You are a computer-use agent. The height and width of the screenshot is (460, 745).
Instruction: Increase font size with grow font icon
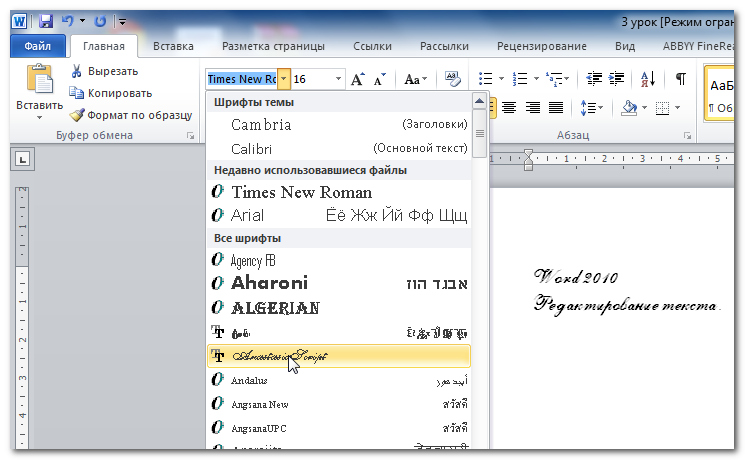tap(358, 79)
